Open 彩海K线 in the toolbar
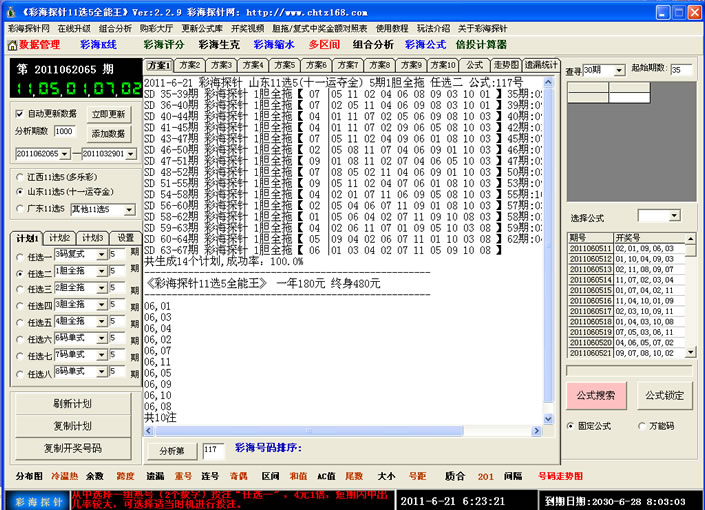705x510 pixels. click(x=98, y=45)
